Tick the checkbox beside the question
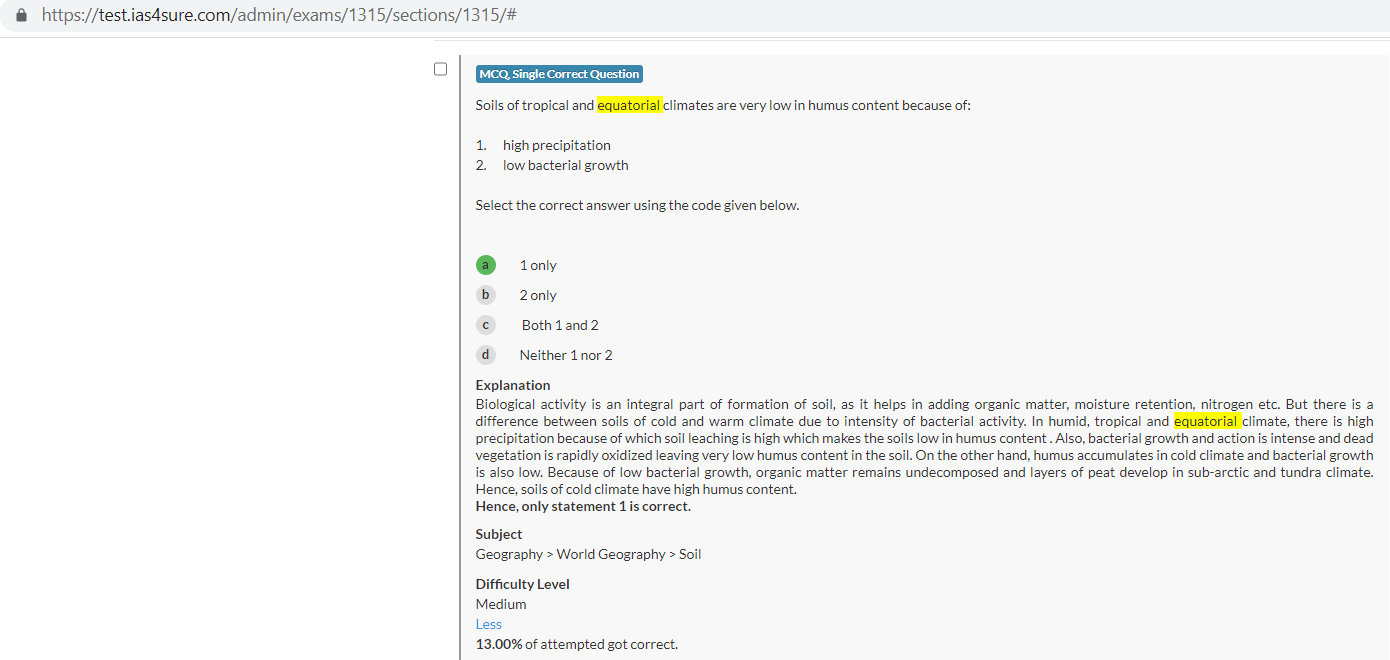 click(440, 69)
